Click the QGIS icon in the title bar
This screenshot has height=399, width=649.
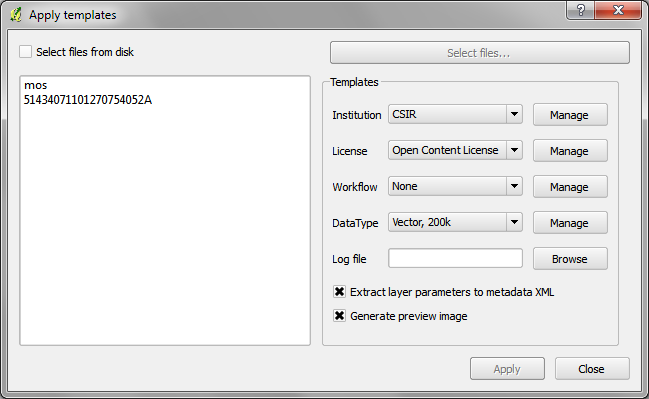click(x=16, y=14)
